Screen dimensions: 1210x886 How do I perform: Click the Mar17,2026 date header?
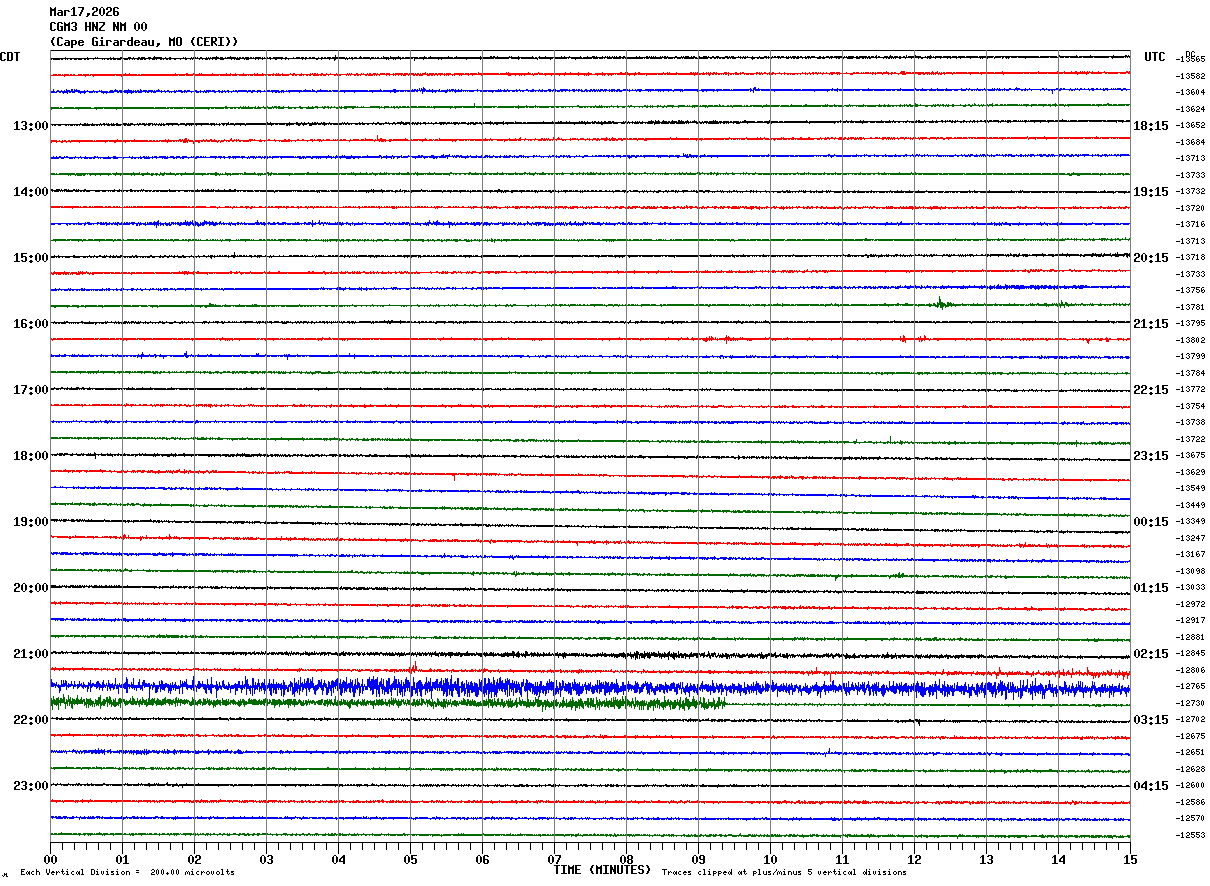click(84, 12)
